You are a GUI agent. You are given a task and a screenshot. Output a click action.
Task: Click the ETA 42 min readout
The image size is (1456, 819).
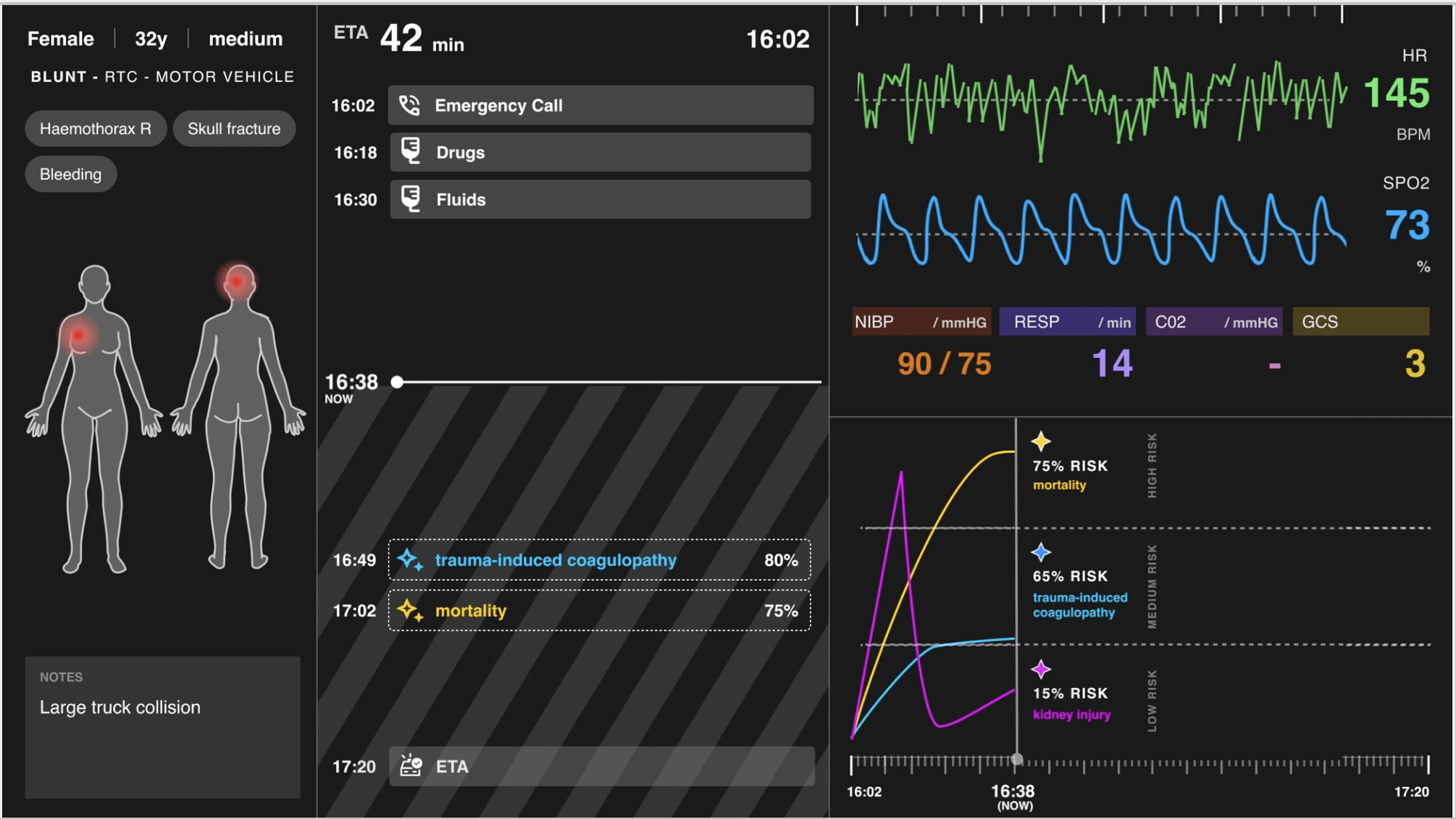point(399,39)
